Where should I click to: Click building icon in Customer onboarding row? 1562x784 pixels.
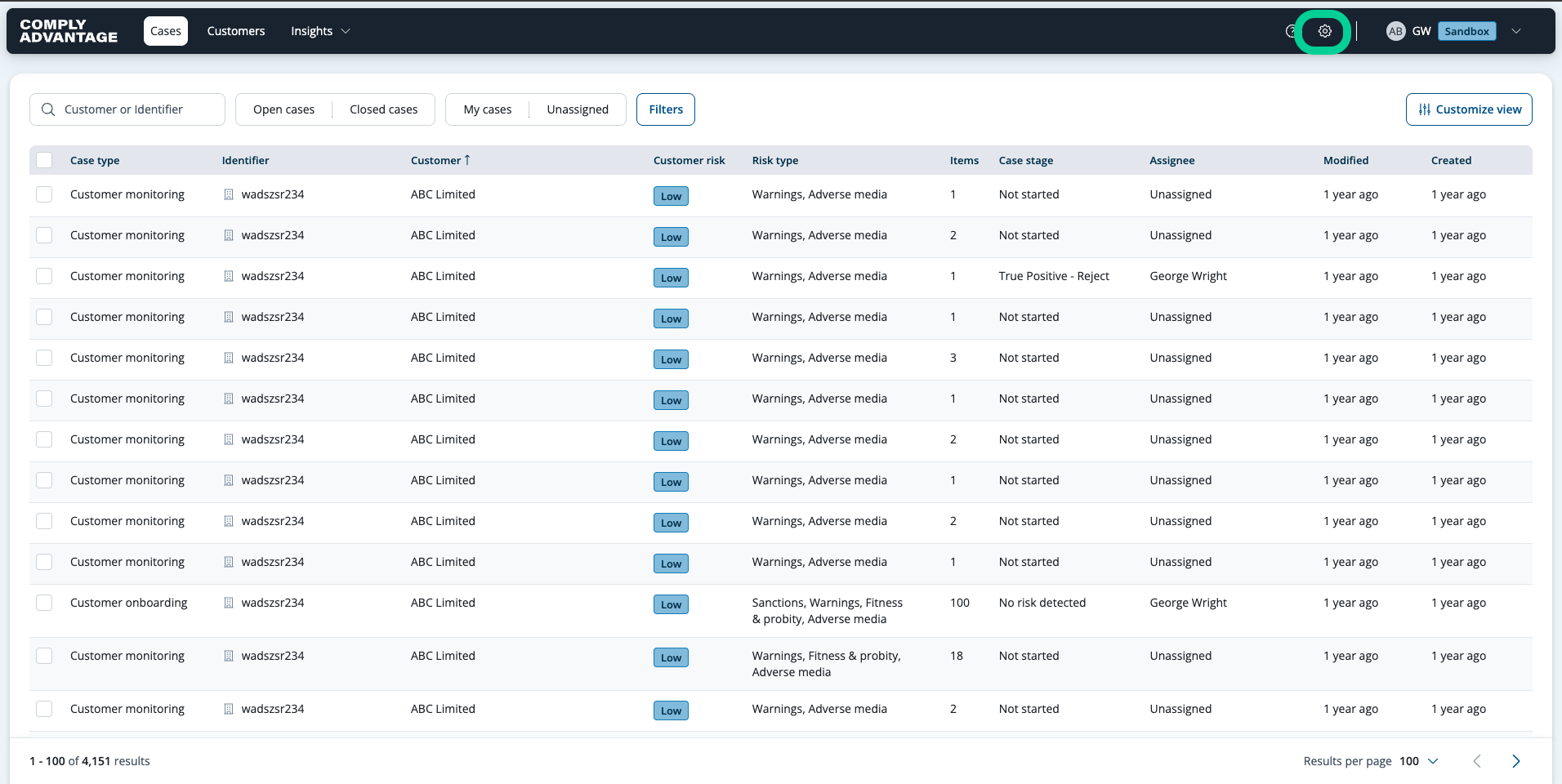229,603
